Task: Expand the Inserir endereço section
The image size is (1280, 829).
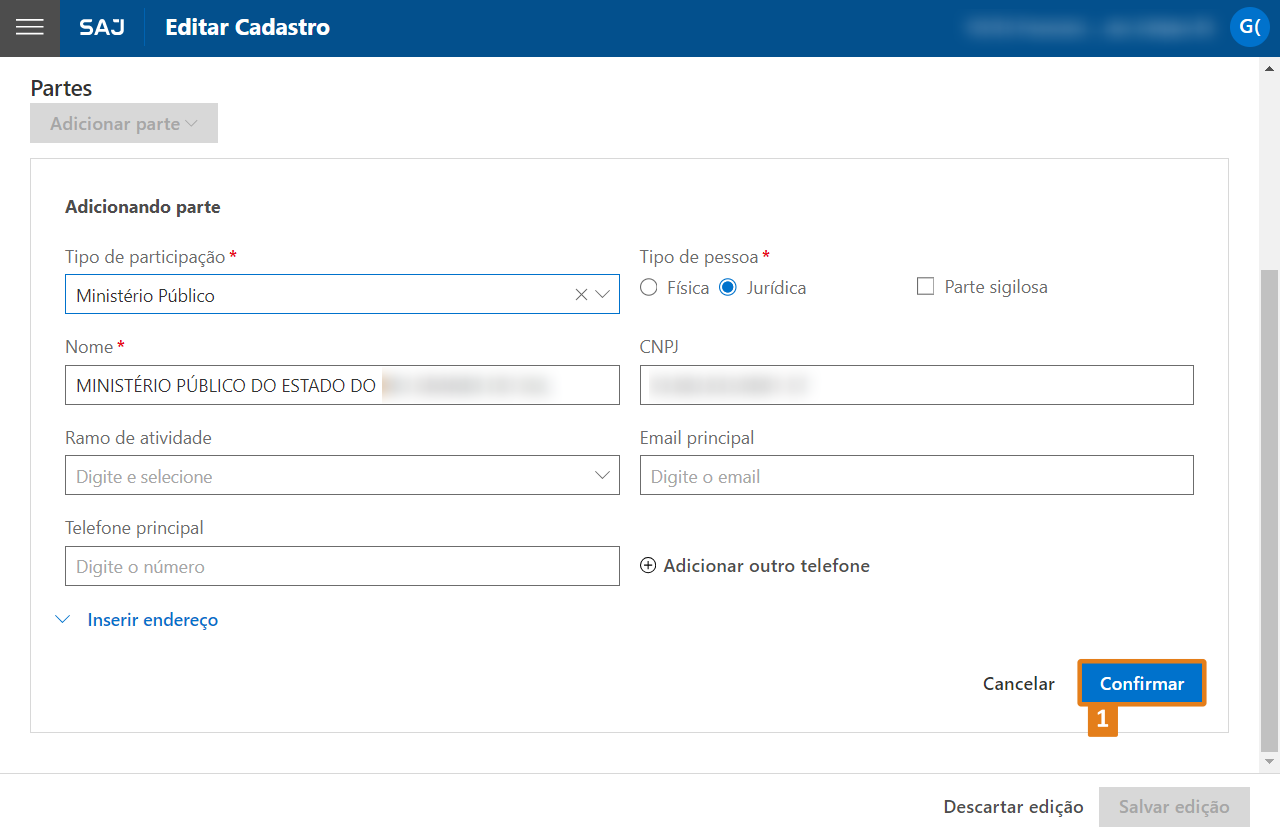Action: click(152, 620)
